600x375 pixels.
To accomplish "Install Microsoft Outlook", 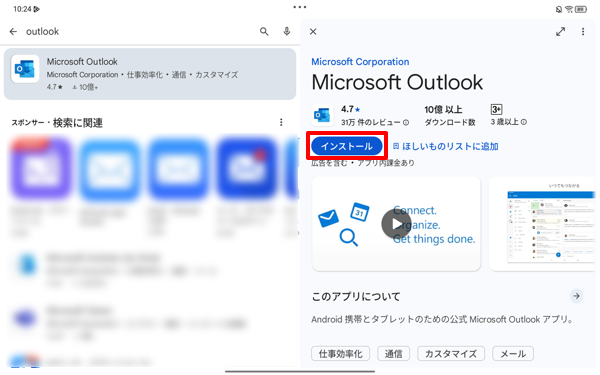I will pyautogui.click(x=347, y=146).
